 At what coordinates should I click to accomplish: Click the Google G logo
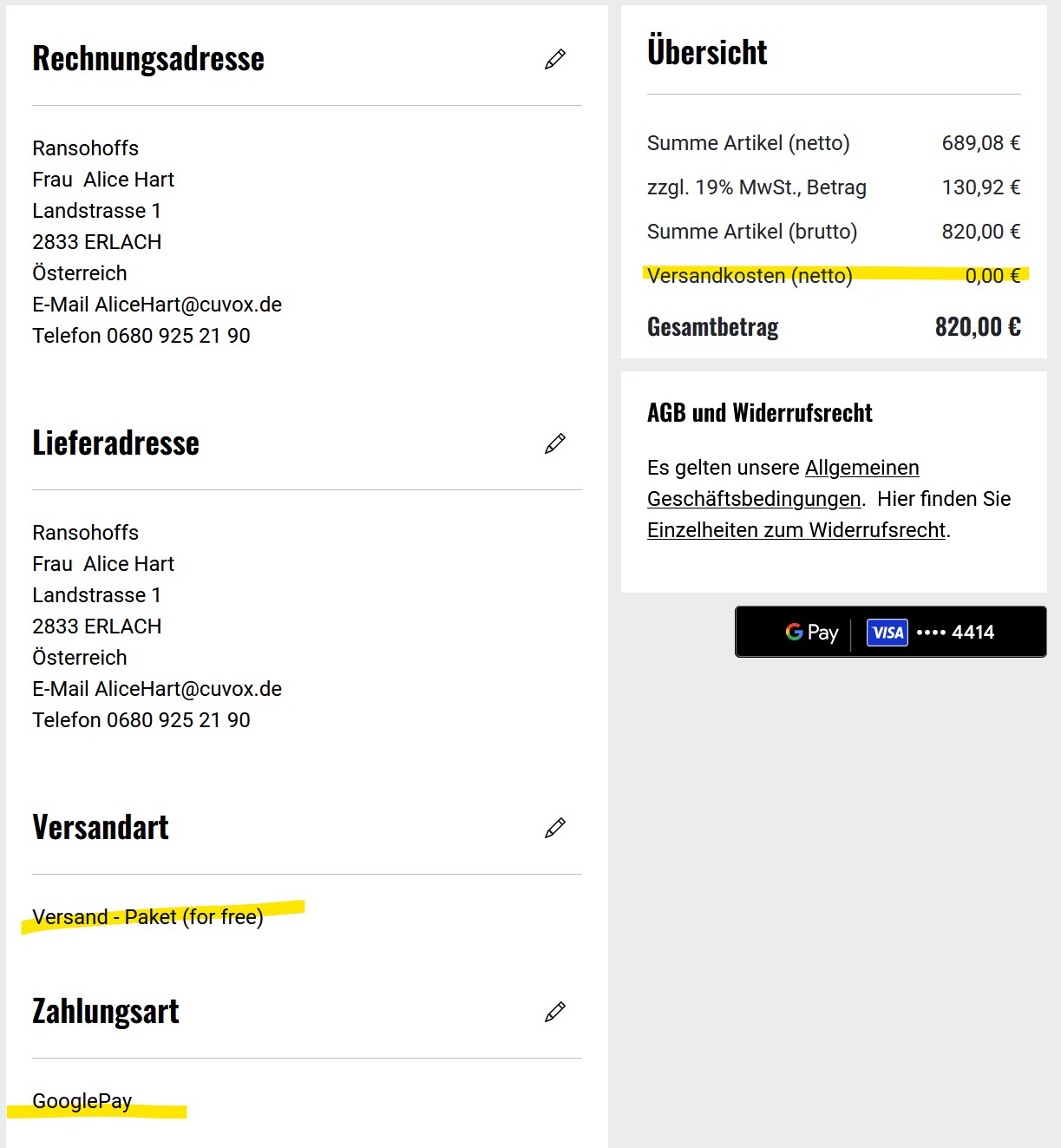pos(794,632)
